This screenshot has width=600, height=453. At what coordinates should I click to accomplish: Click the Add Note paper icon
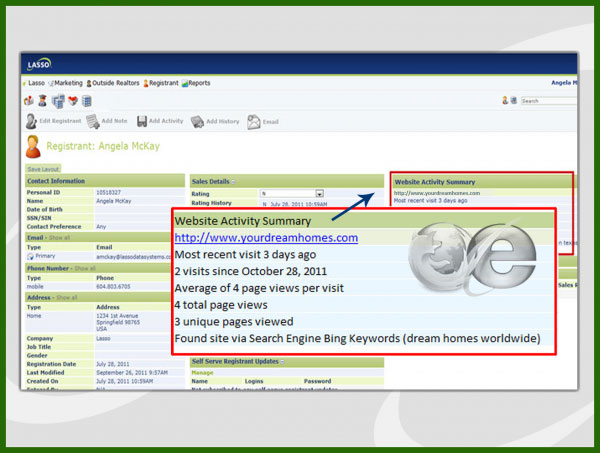click(92, 122)
